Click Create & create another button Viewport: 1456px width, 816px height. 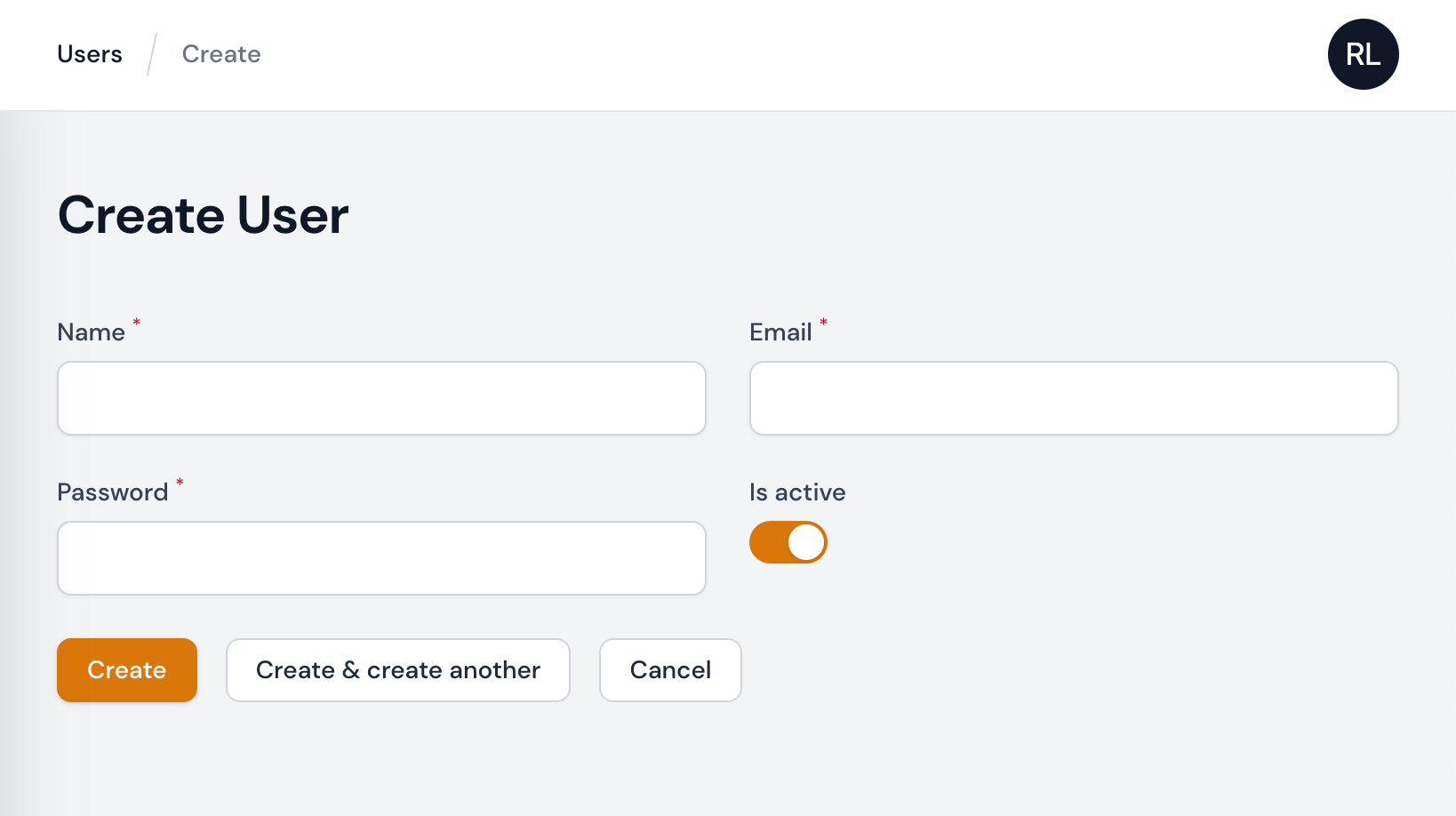tap(398, 670)
